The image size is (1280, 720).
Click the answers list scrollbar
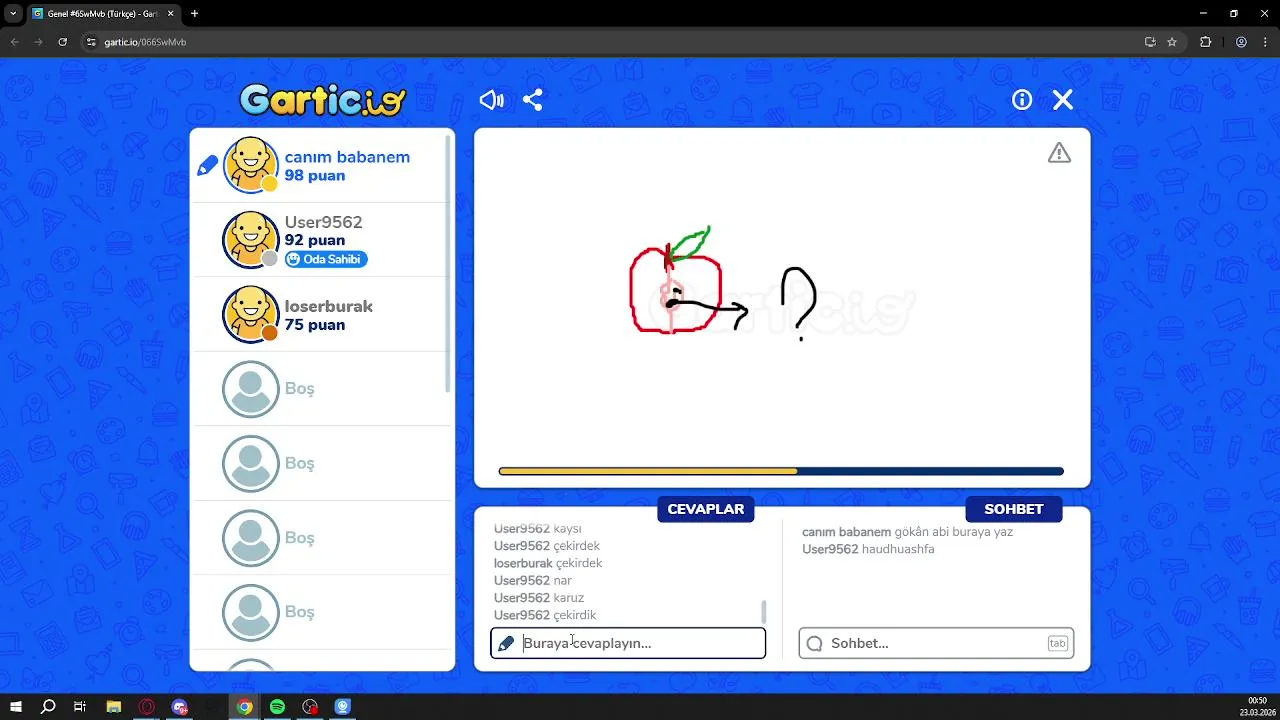point(764,610)
